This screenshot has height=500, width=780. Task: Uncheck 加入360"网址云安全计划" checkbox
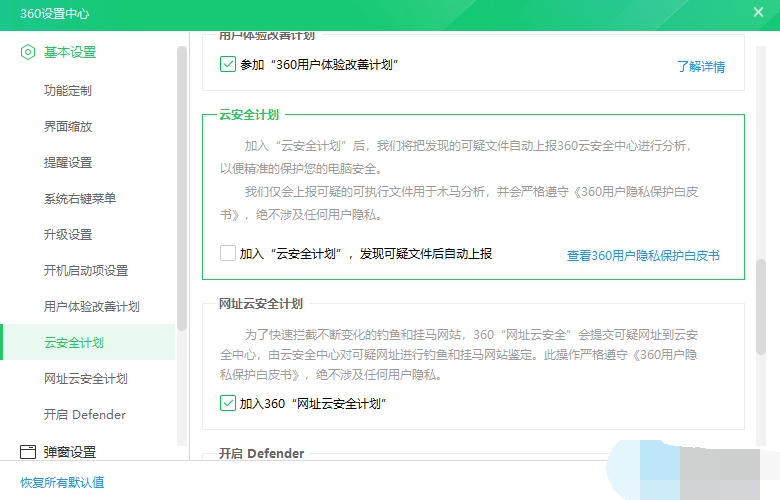tap(227, 404)
